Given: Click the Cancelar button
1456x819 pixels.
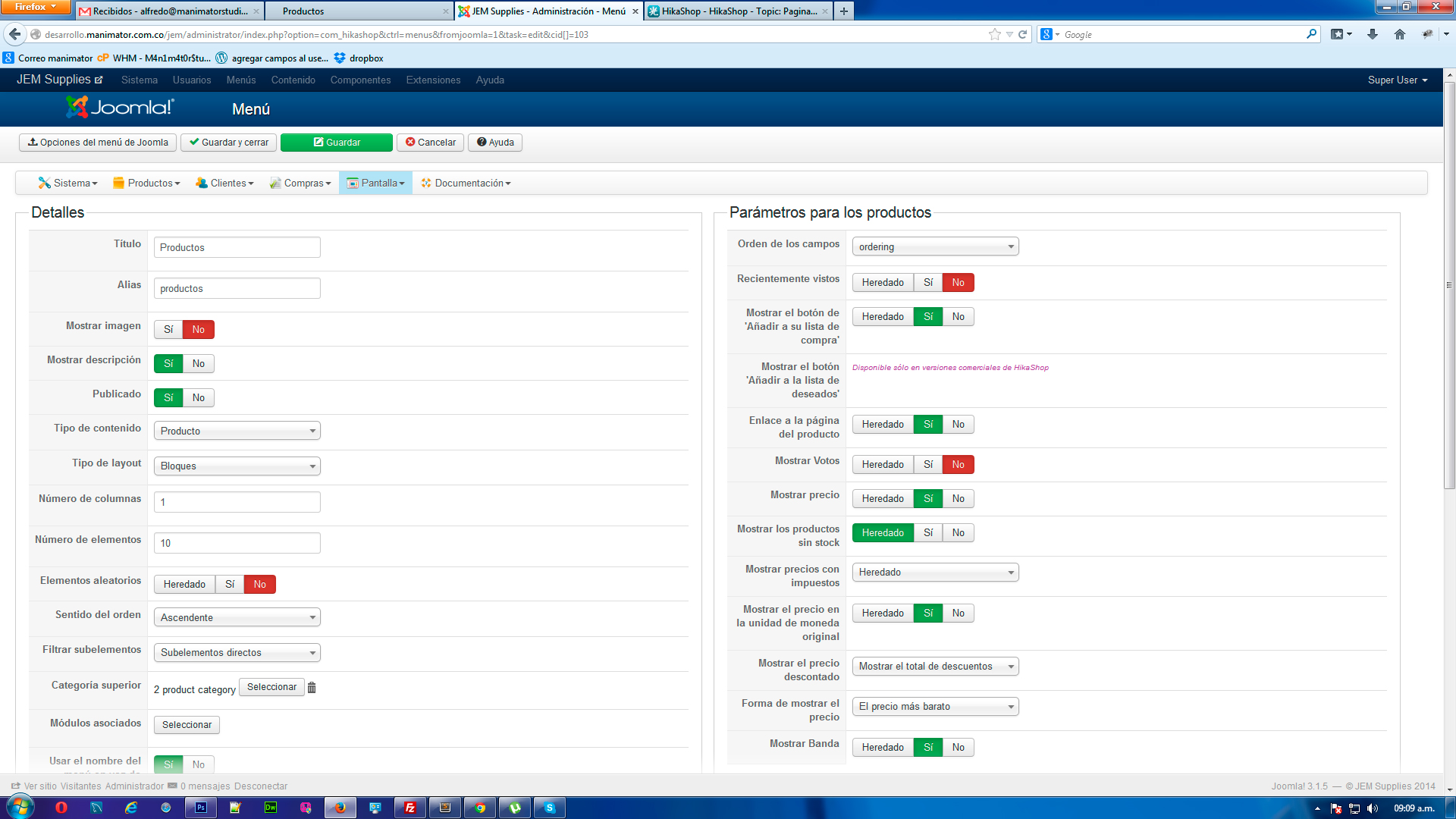Looking at the screenshot, I should (x=430, y=142).
